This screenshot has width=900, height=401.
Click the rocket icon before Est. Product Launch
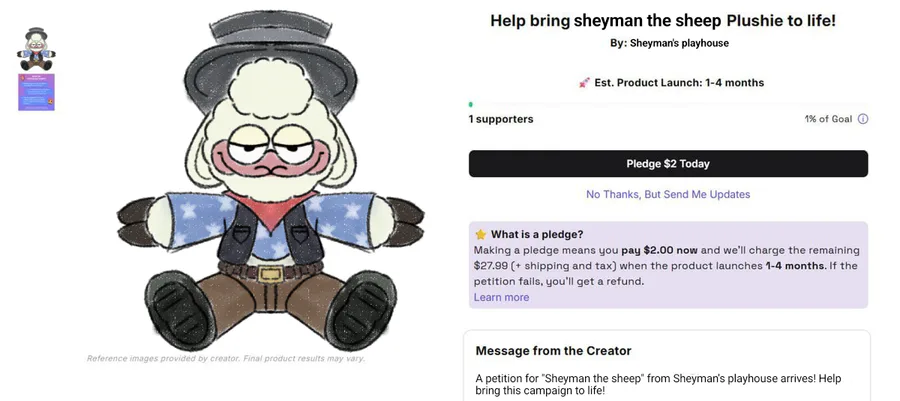coord(584,83)
